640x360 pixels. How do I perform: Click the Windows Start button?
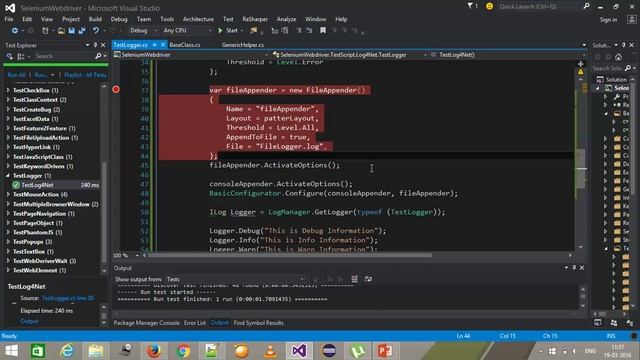pyautogui.click(x=11, y=351)
